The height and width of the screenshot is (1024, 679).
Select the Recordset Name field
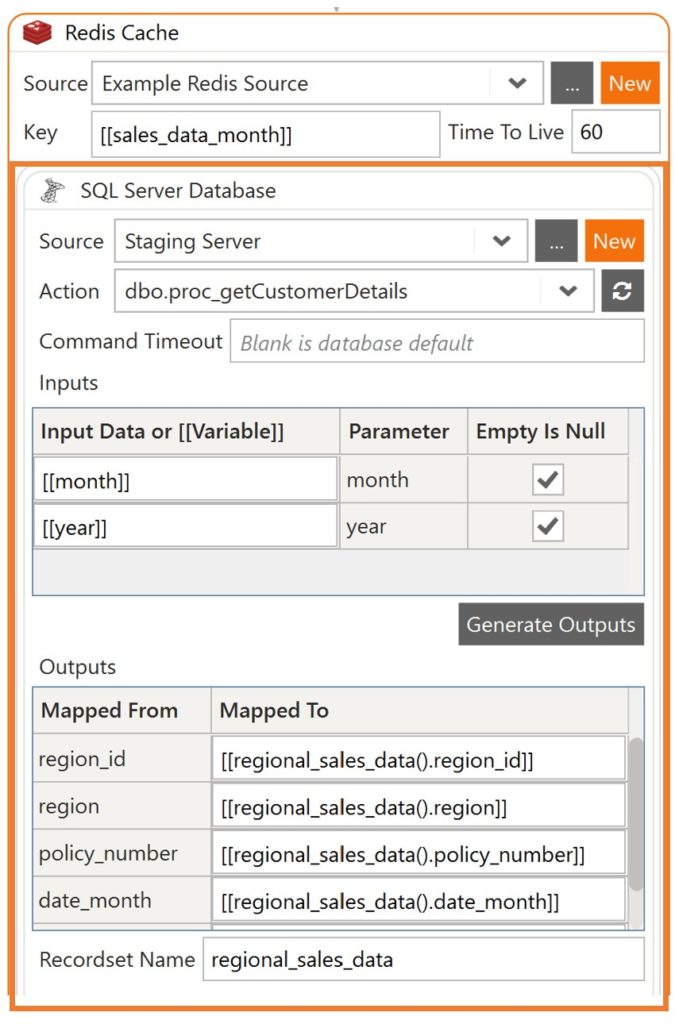[420, 960]
